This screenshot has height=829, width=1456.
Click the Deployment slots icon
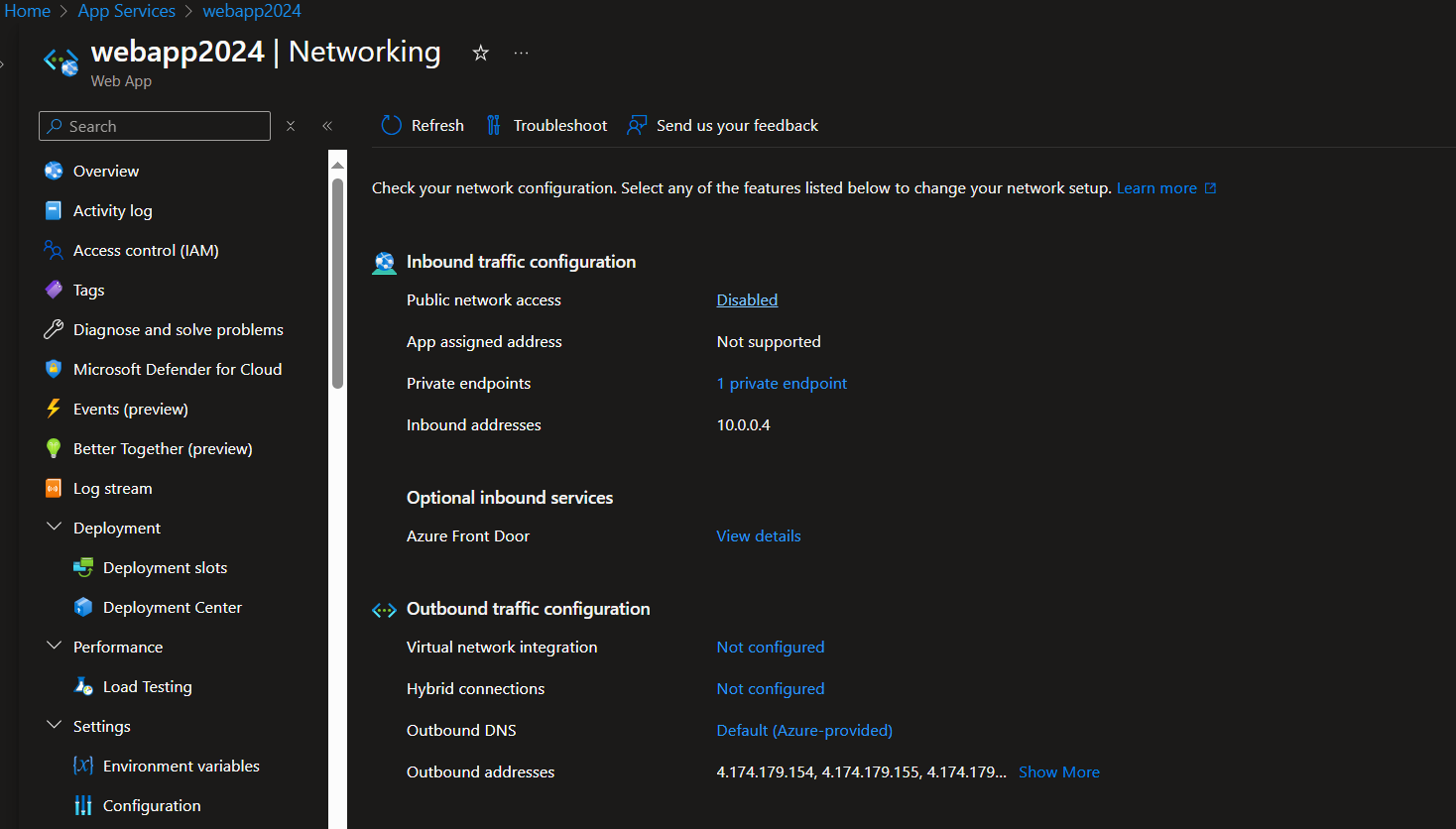[x=83, y=567]
